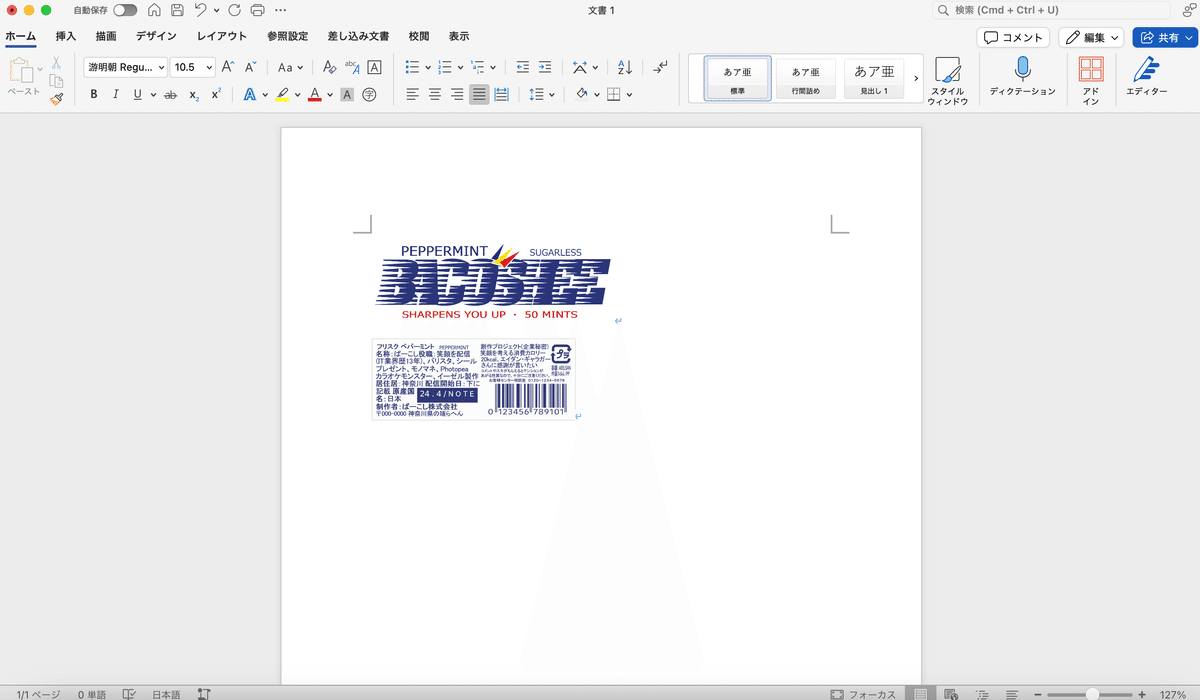
Task: Toggle underline formatting
Action: pyautogui.click(x=136, y=95)
